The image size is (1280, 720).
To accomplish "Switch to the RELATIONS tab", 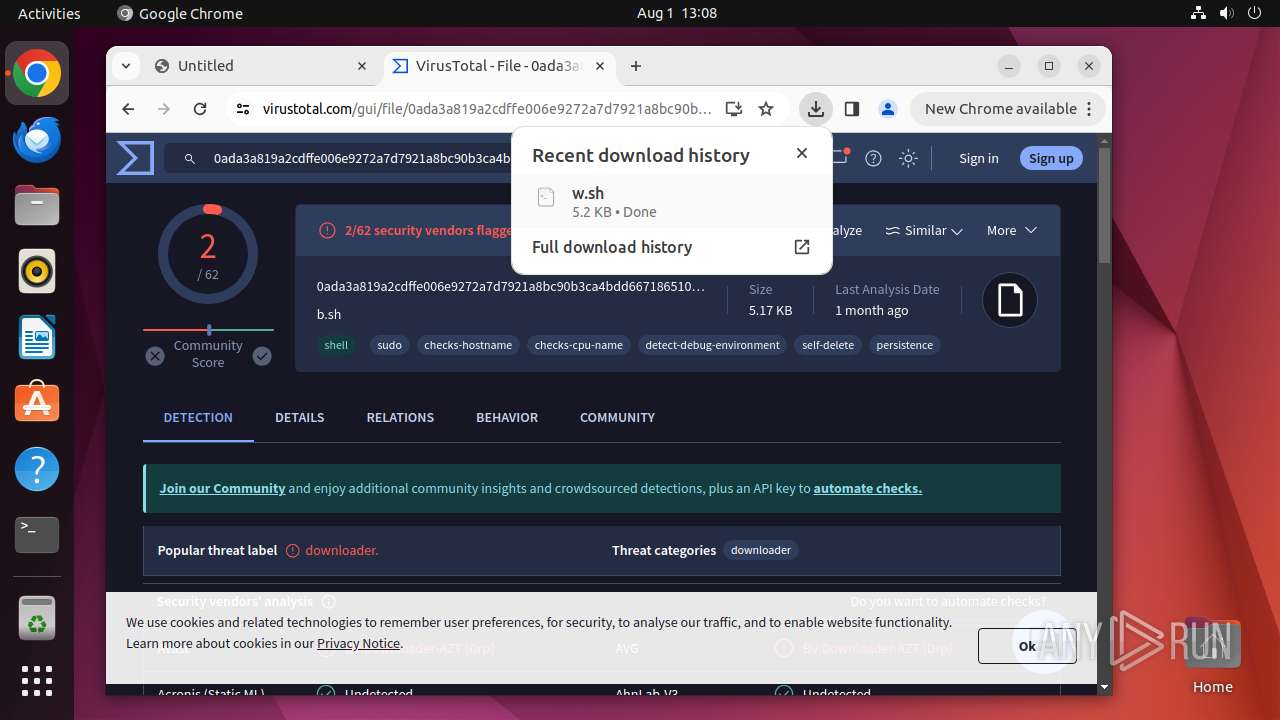I will pyautogui.click(x=400, y=417).
